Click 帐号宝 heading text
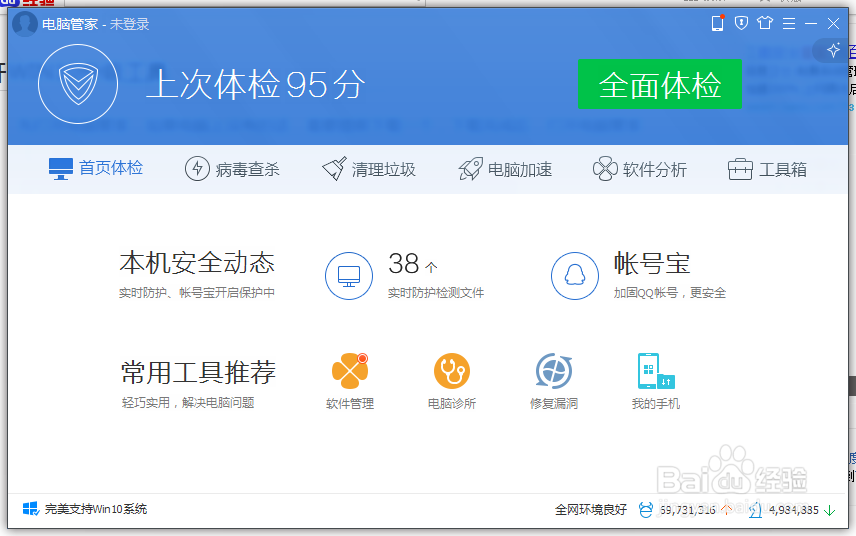This screenshot has height=536, width=856. click(652, 264)
